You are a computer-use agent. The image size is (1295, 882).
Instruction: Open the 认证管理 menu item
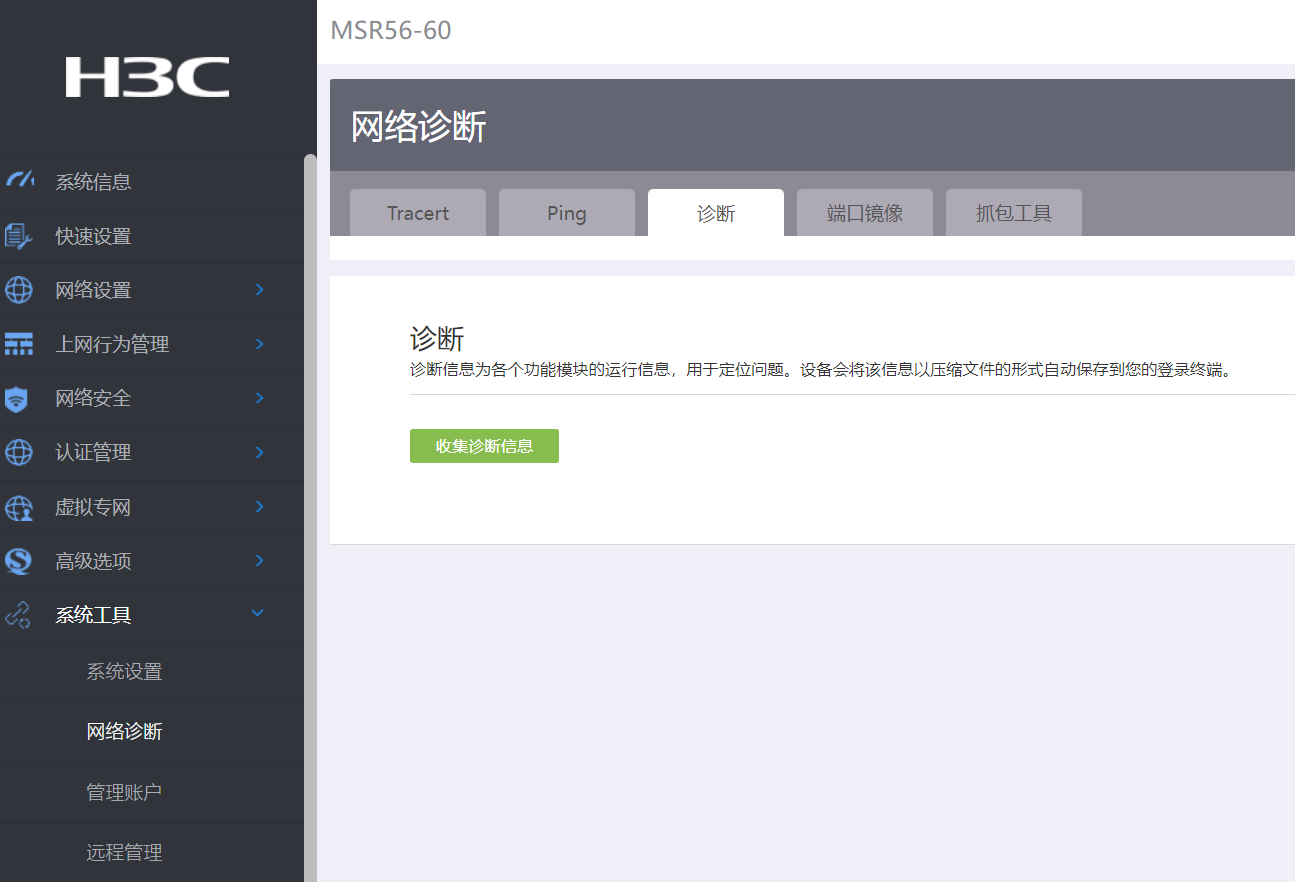(x=152, y=452)
